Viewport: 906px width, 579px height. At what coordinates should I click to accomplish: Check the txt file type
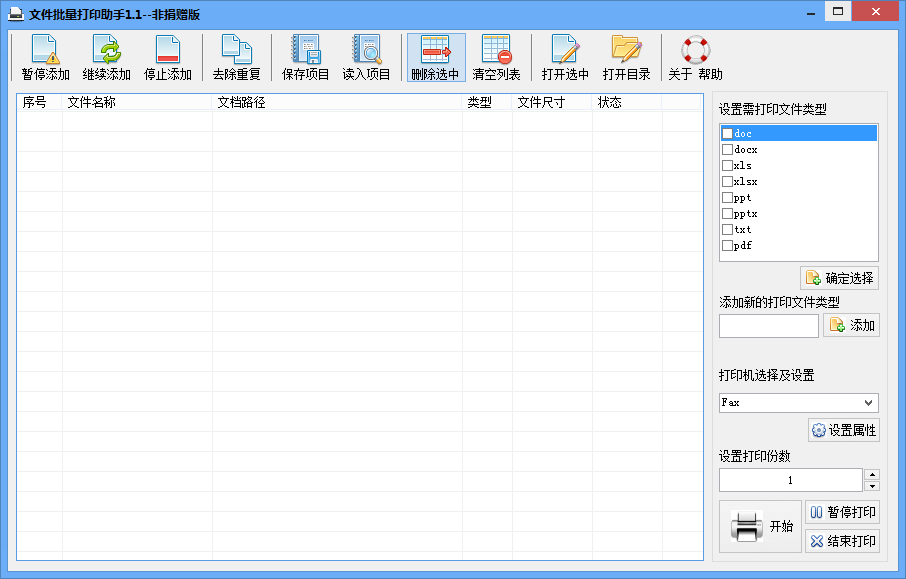click(727, 229)
